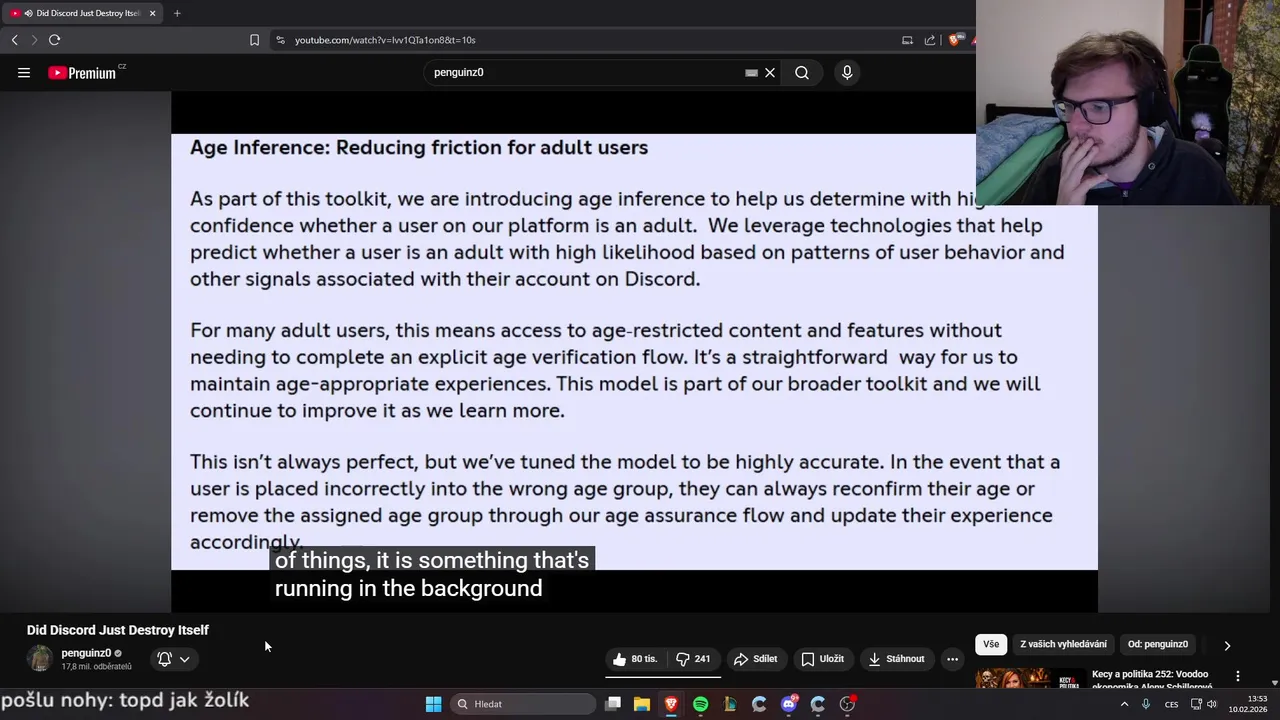
Task: Open a new browser tab
Action: pyautogui.click(x=177, y=13)
